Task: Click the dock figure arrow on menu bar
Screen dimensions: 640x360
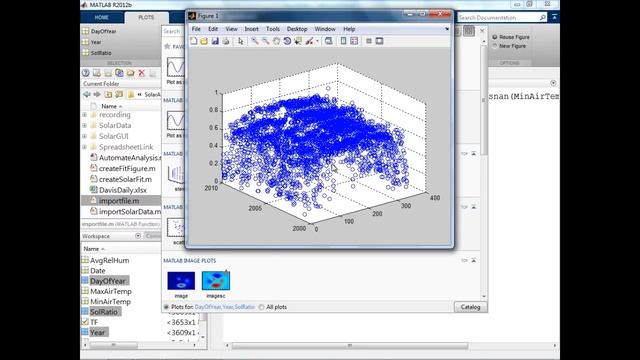Action: coord(447,29)
